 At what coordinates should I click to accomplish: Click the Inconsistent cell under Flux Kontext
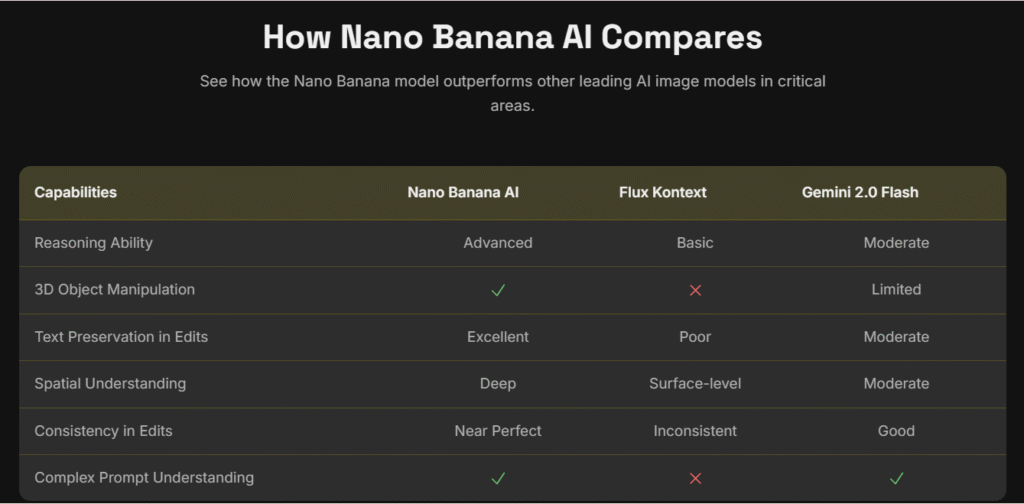[x=696, y=431]
